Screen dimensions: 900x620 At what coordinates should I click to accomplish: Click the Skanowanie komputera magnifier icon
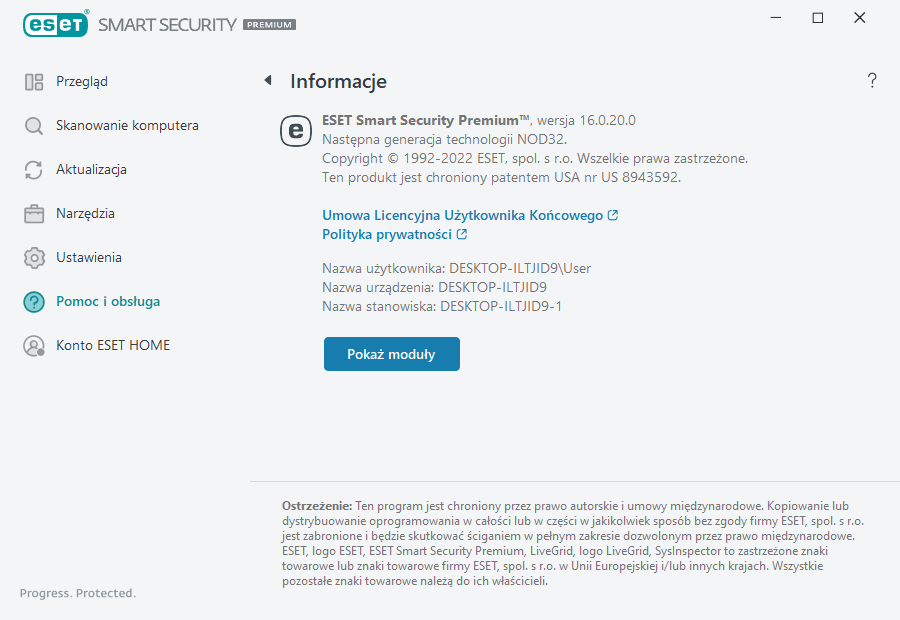tap(34, 126)
